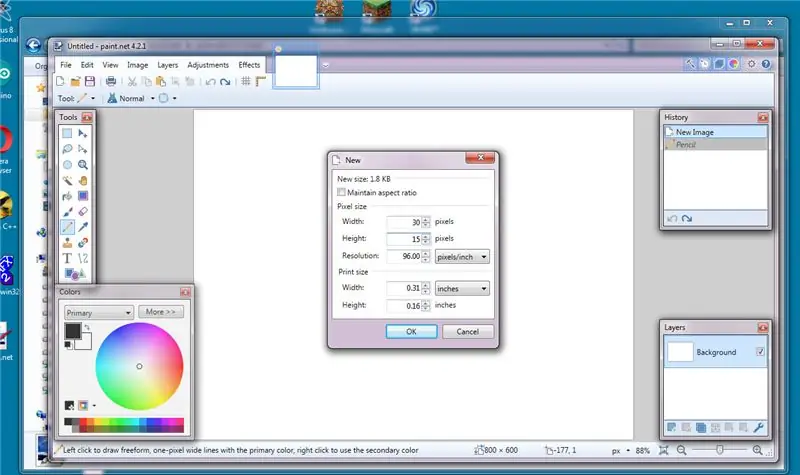Select the Pencil tool
This screenshot has height=475, width=800.
tap(67, 227)
